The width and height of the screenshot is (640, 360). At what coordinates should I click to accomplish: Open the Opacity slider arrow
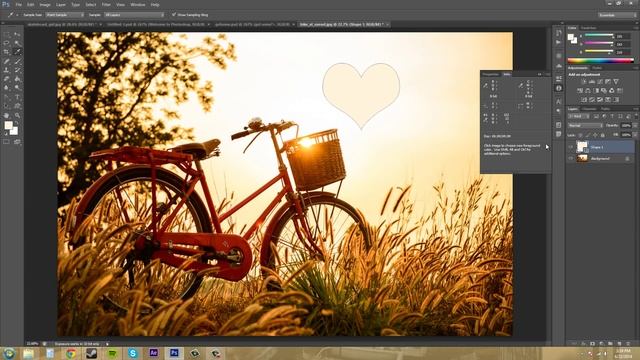point(636,125)
